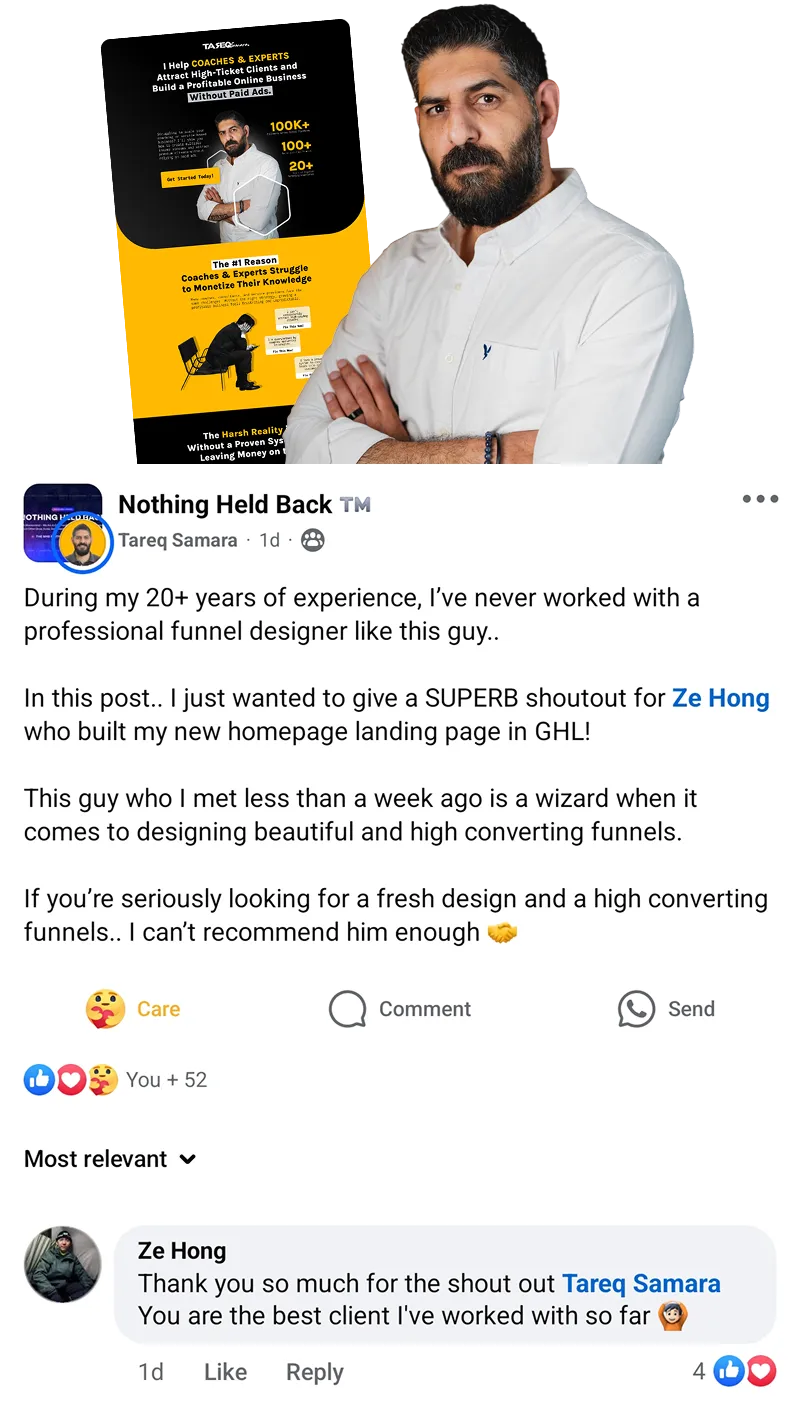The image size is (800, 1408).
Task: Open the landing page preview image
Action: (x=235, y=240)
